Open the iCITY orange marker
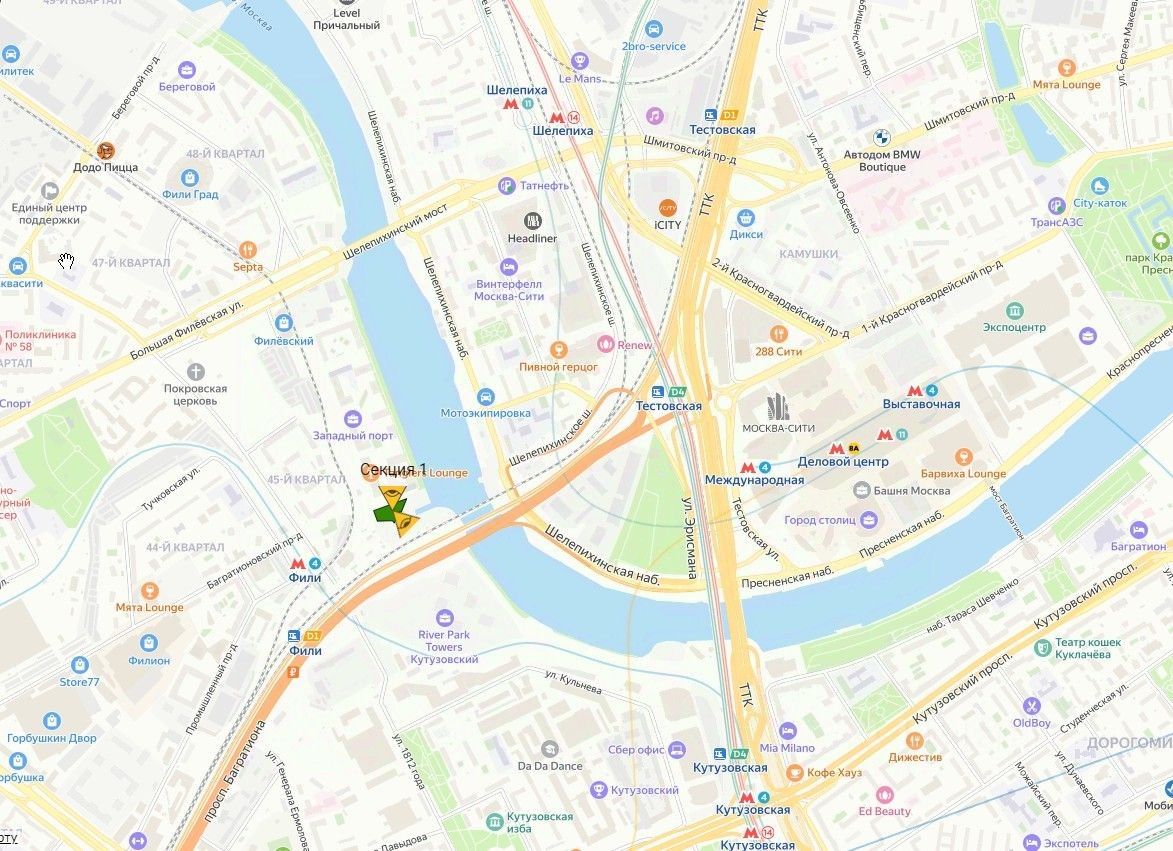Viewport: 1173px width, 851px height. point(668,208)
